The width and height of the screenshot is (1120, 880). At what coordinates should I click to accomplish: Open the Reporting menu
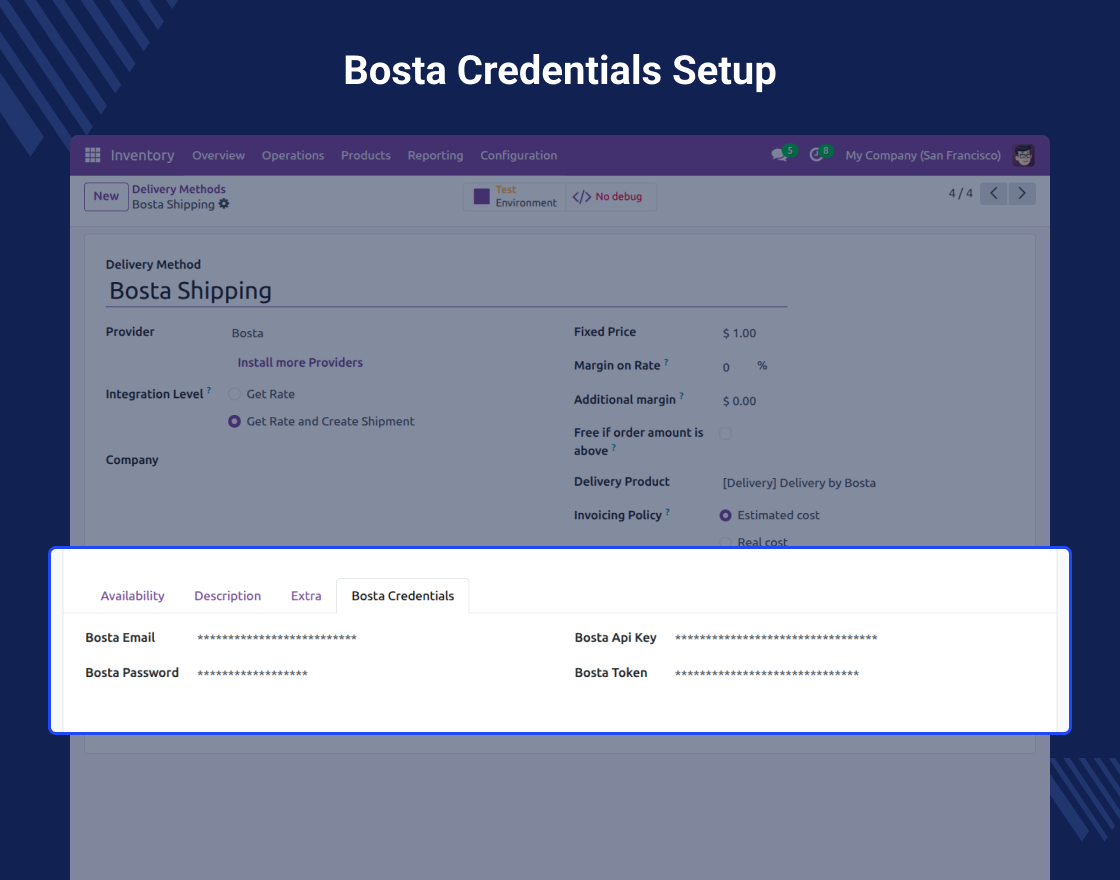click(435, 155)
